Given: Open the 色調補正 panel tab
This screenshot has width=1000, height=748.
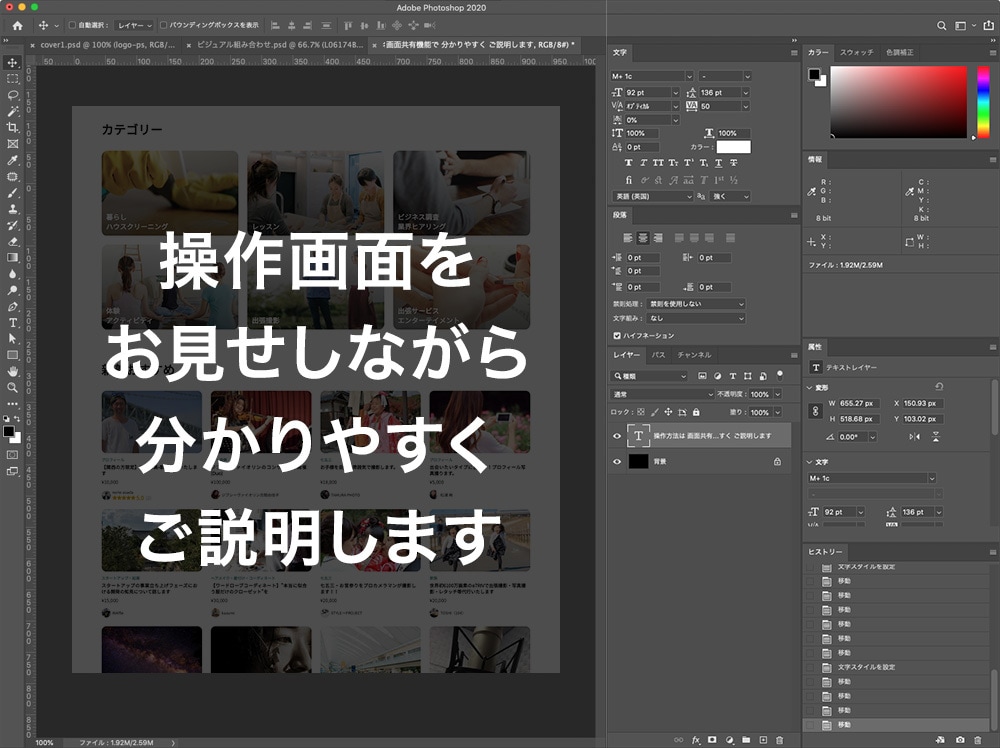Looking at the screenshot, I should coord(899,52).
